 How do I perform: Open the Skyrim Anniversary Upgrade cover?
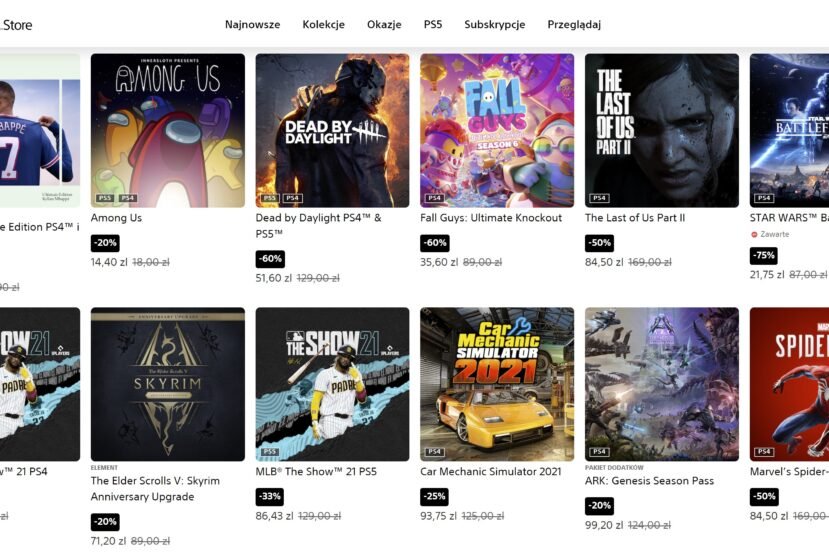(x=168, y=384)
